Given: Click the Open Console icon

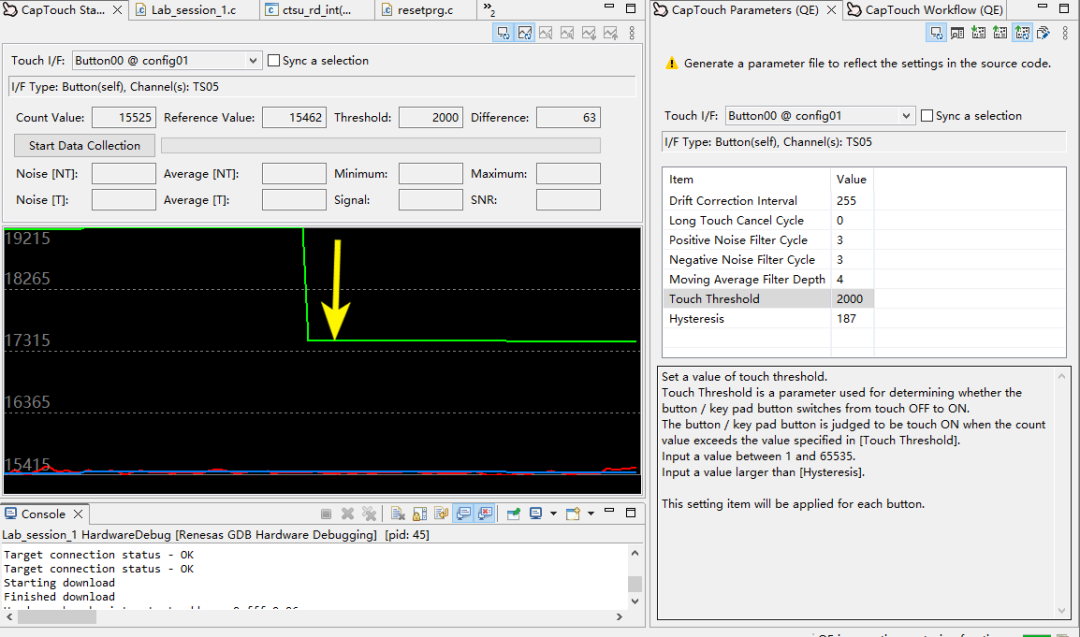Looking at the screenshot, I should point(572,514).
